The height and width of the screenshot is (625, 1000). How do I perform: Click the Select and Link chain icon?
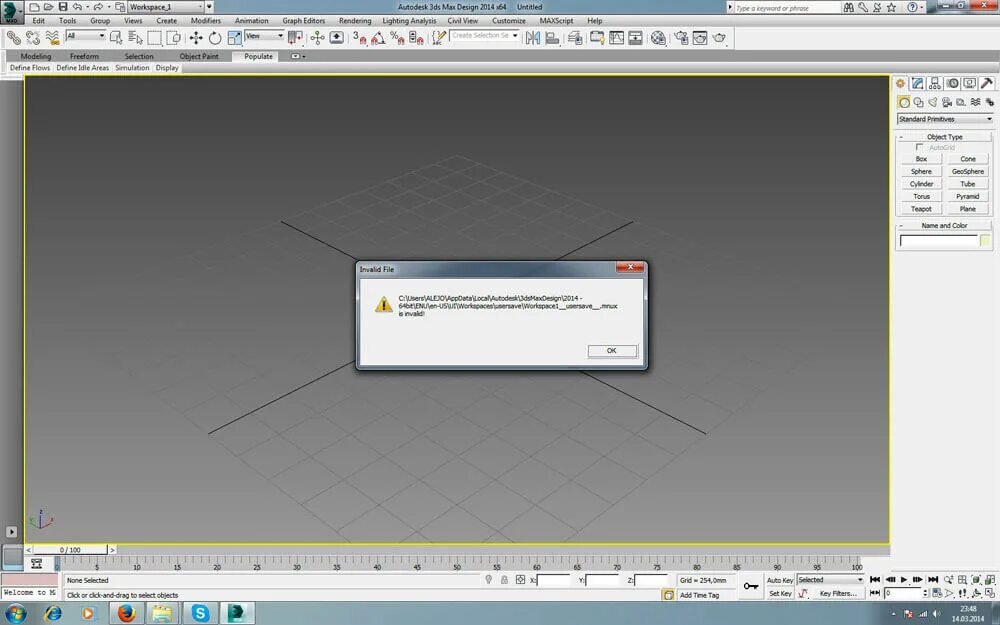tap(13, 38)
